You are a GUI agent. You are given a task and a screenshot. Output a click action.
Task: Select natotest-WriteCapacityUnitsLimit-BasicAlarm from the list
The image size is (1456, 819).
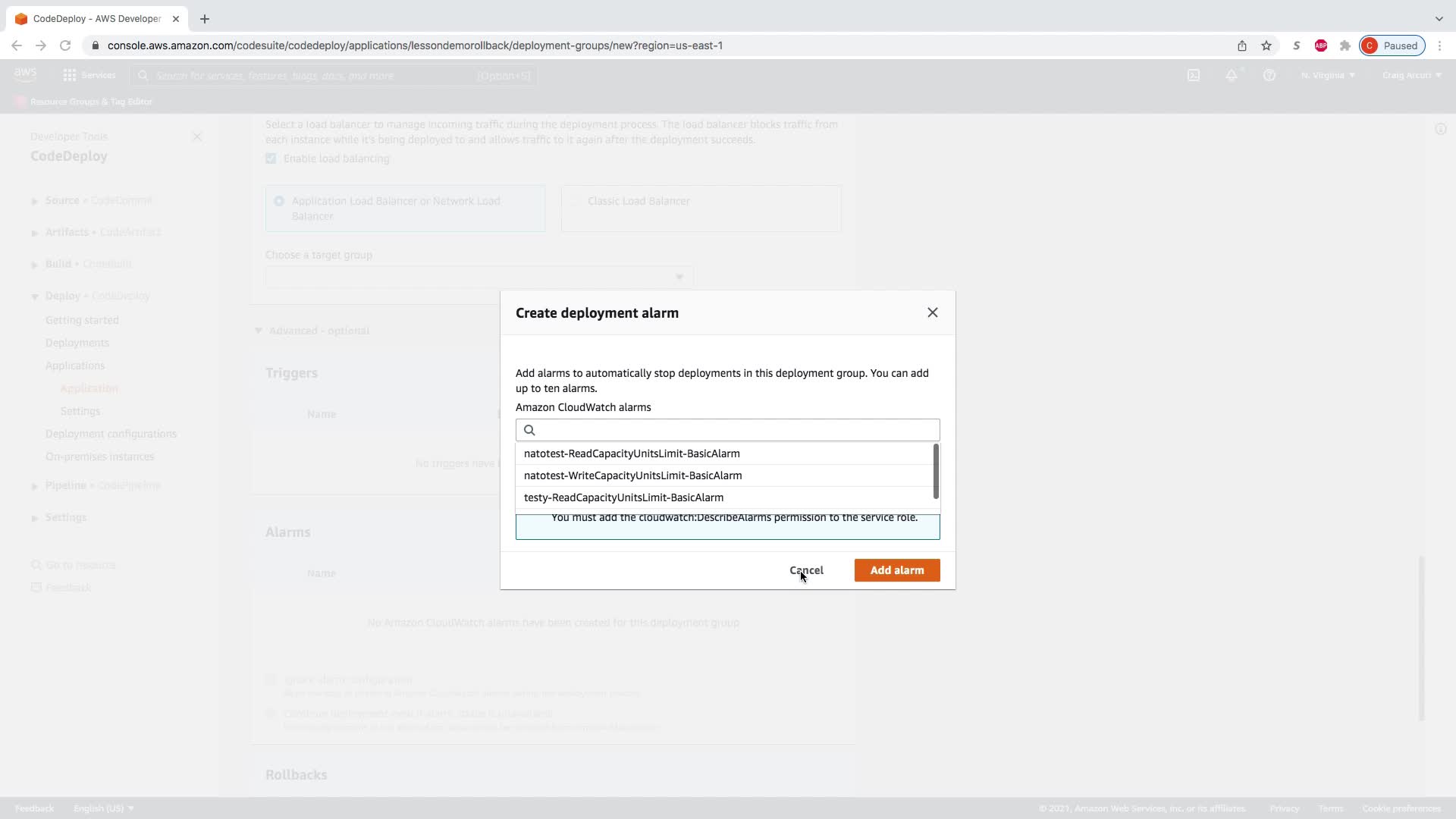[632, 475]
